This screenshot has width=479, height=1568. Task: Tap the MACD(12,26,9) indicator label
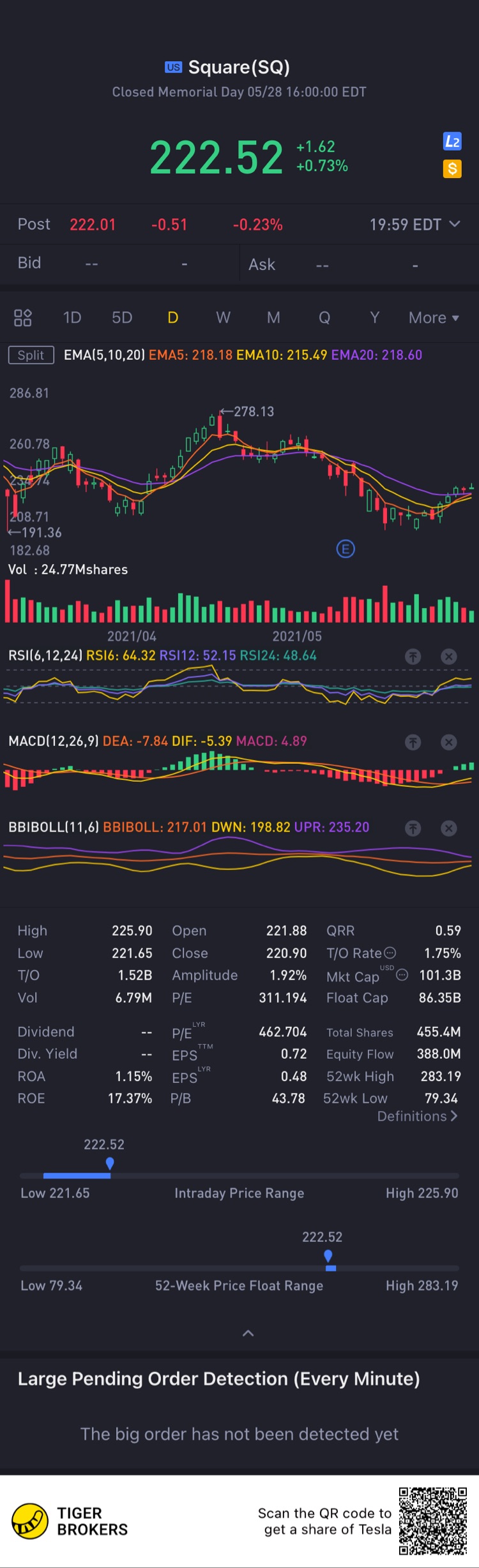click(54, 742)
